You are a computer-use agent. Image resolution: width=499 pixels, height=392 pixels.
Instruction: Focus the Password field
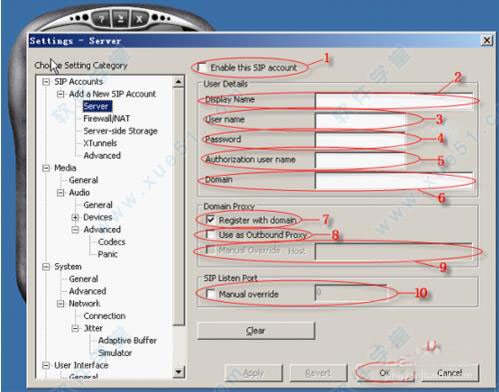pyautogui.click(x=361, y=140)
